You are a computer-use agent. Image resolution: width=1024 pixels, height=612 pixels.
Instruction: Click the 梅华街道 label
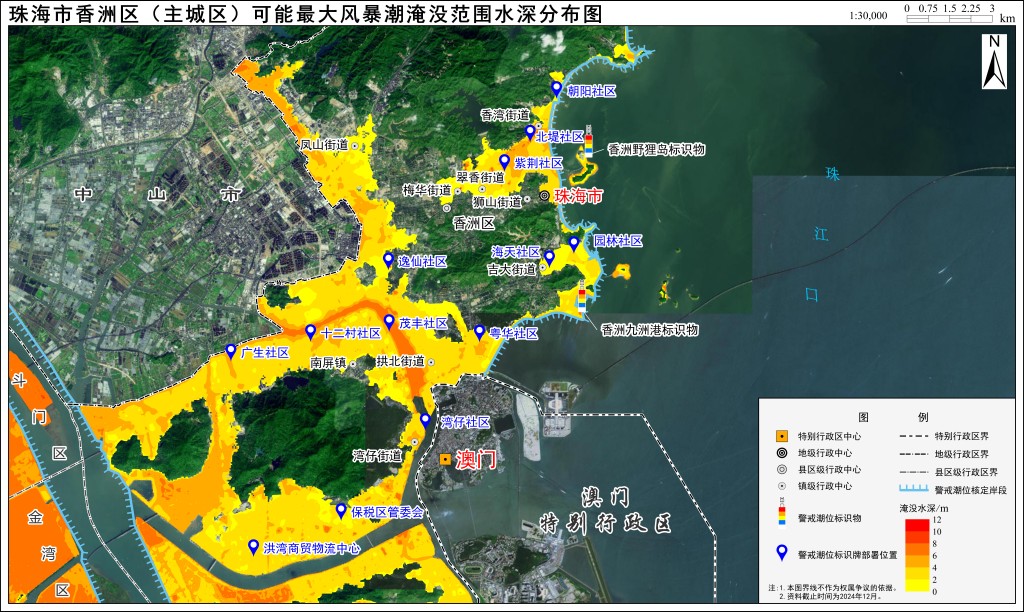click(427, 190)
